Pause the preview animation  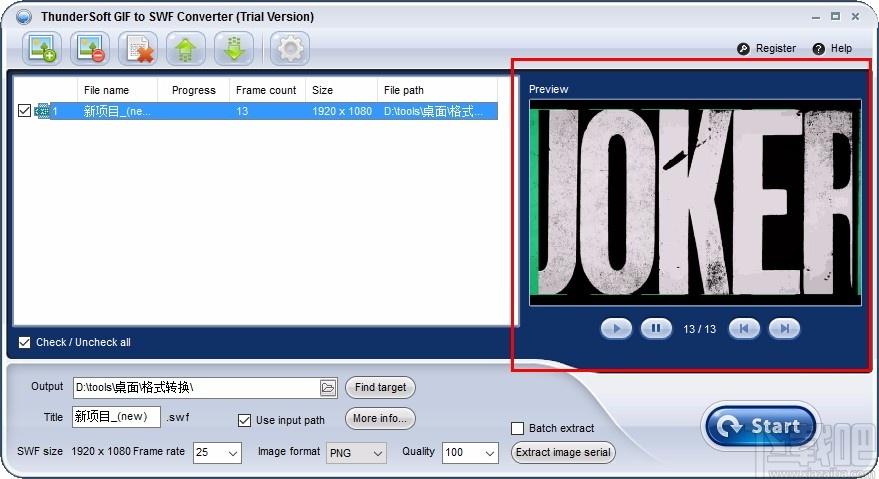[656, 329]
